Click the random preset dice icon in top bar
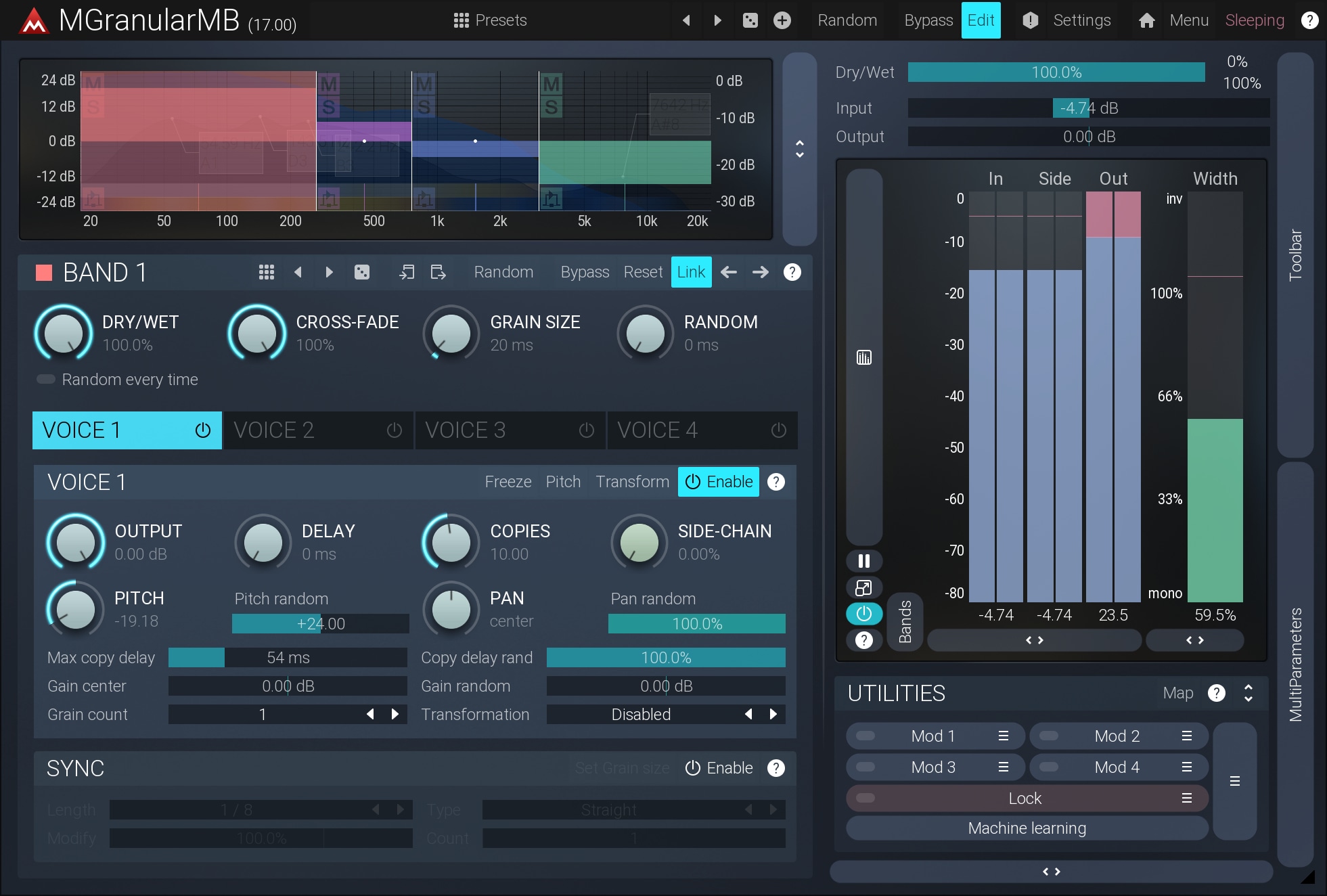The height and width of the screenshot is (896, 1327). point(750,20)
